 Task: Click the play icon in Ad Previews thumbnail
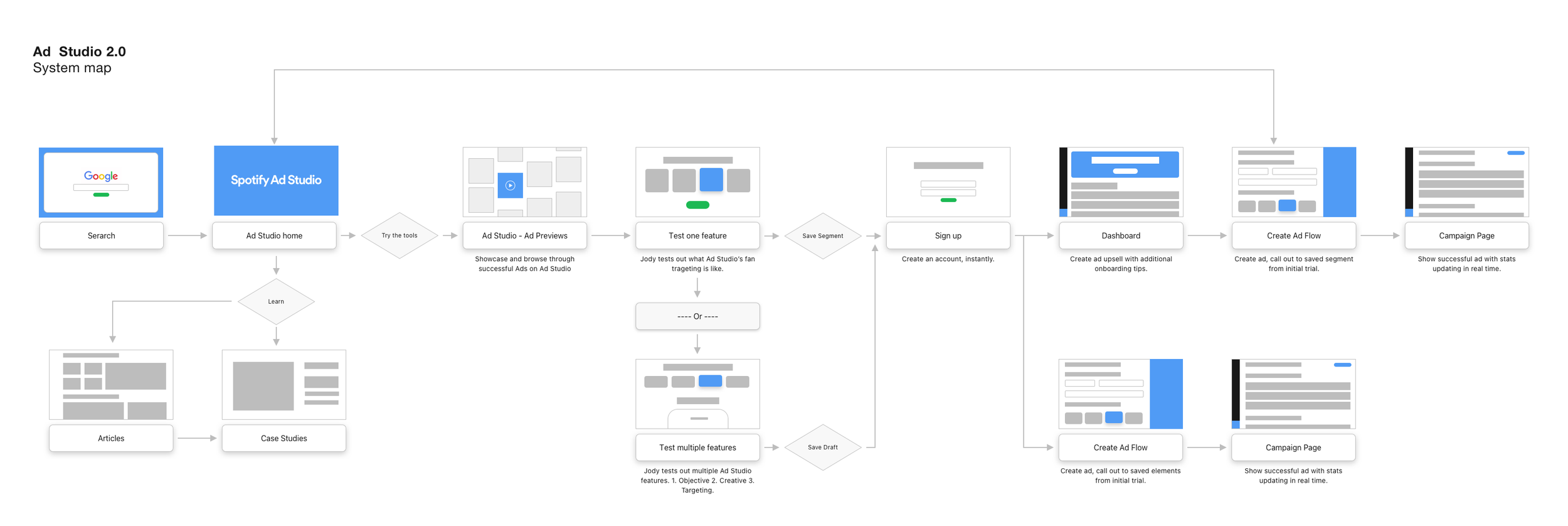(x=510, y=185)
